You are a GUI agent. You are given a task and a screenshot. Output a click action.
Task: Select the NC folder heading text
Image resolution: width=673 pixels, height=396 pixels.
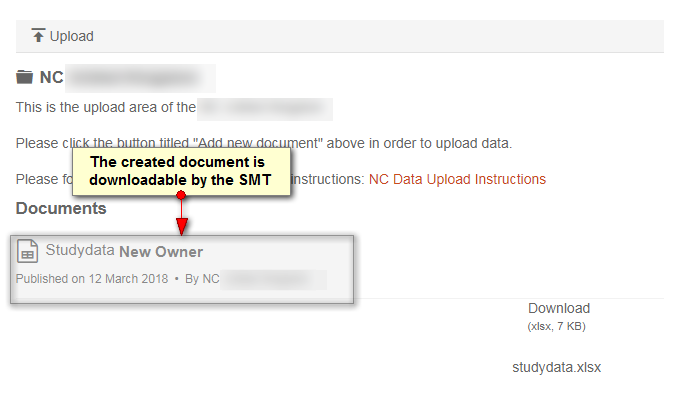(x=52, y=78)
